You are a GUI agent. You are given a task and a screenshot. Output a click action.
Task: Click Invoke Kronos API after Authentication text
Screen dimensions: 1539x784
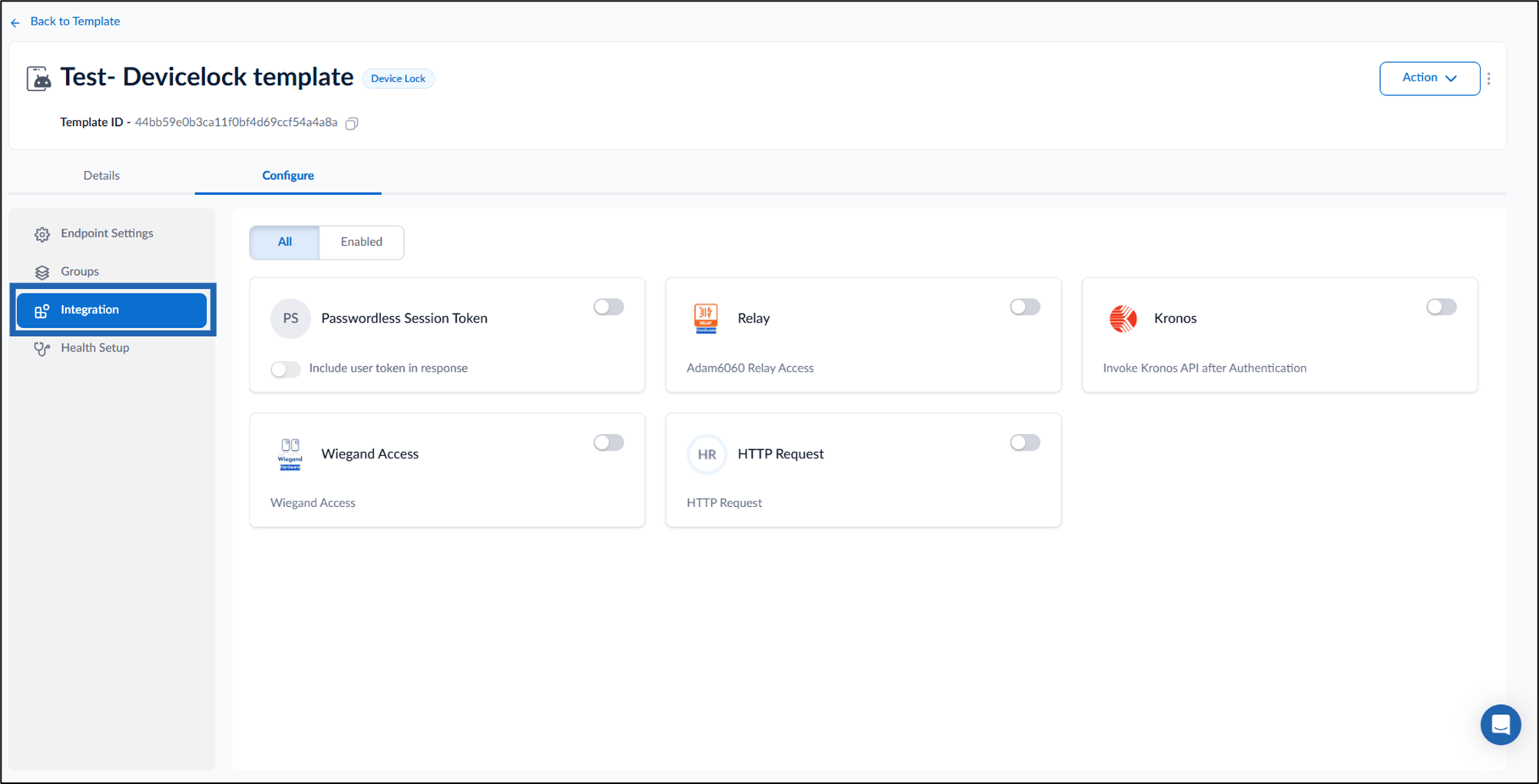1204,368
